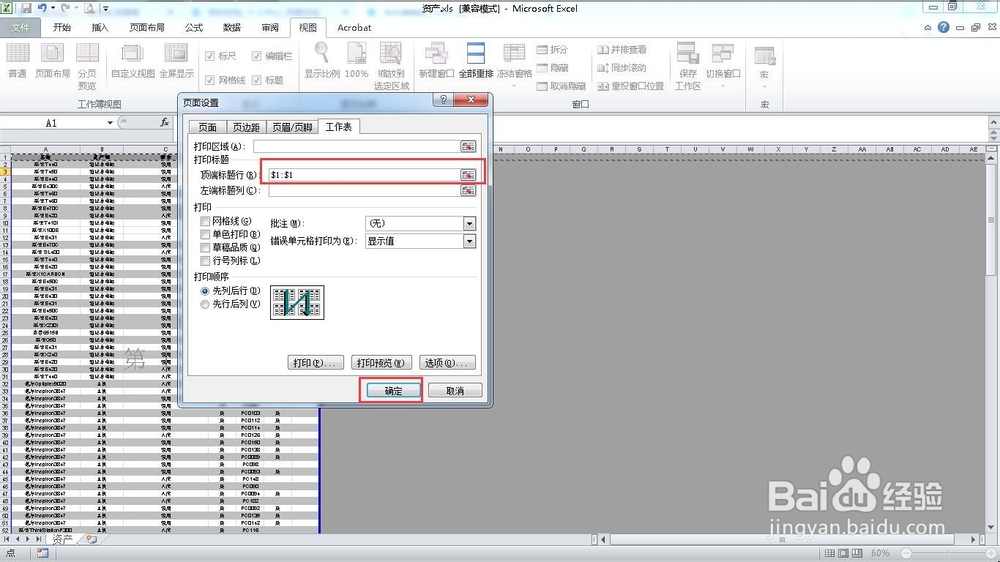Open the cell errors as (错误单元格打印为) dropdown

(469, 241)
